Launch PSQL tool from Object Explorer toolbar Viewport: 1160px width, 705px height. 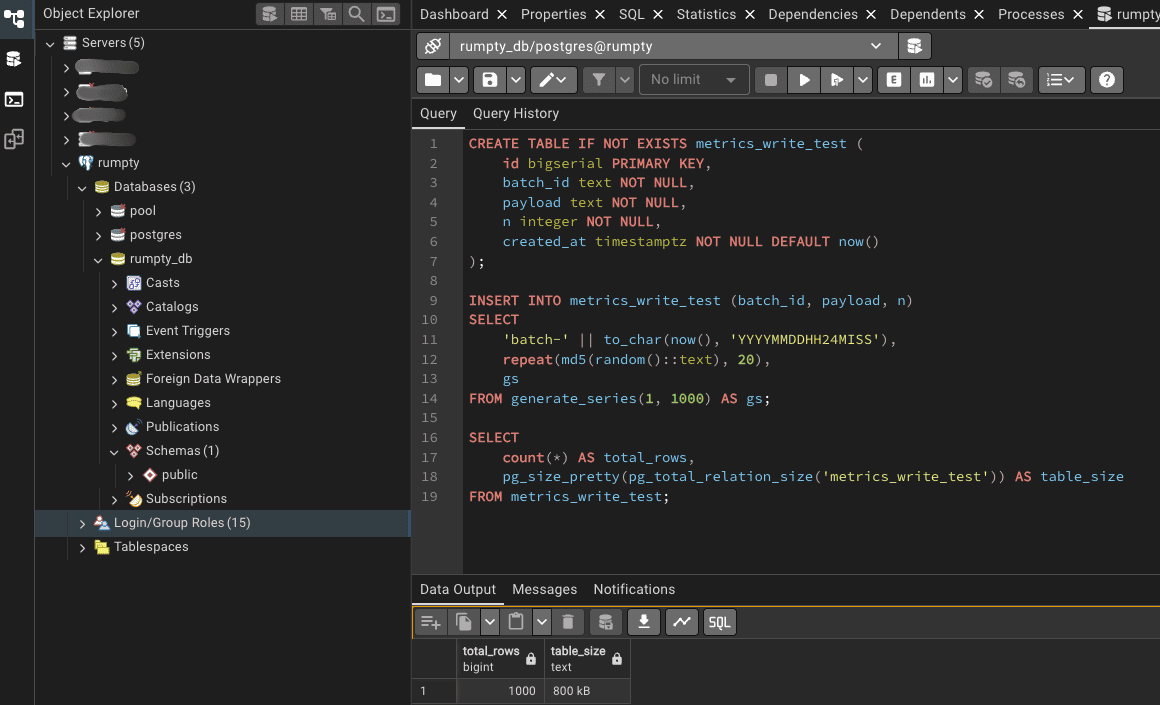click(386, 14)
